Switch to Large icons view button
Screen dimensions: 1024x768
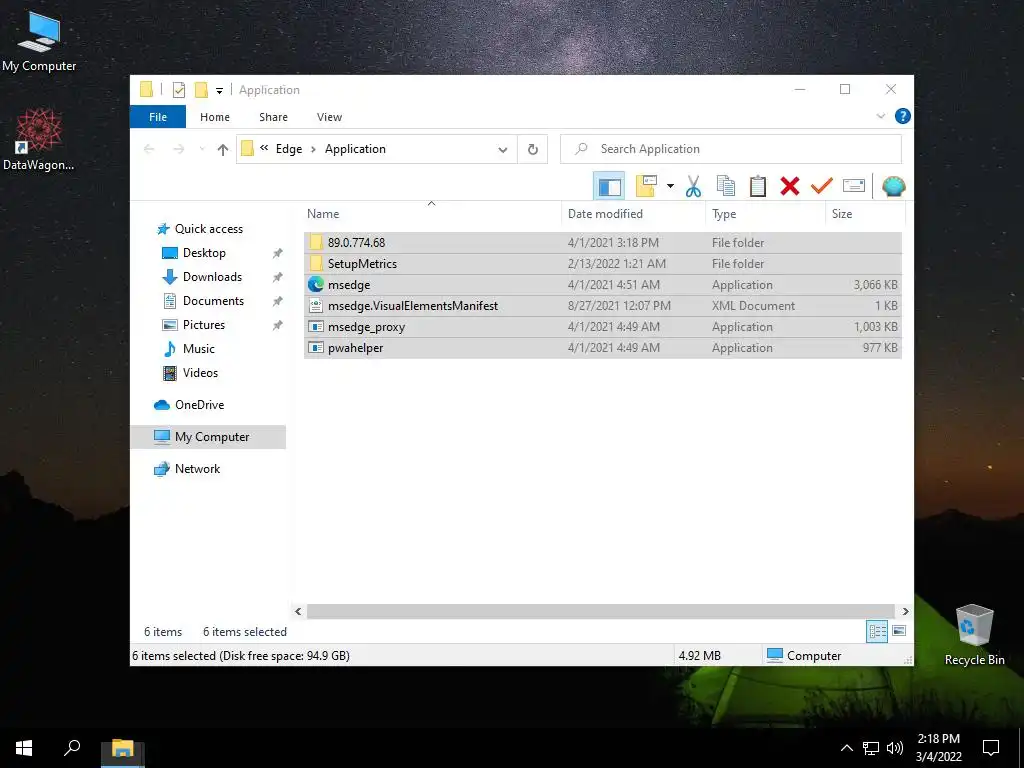pyautogui.click(x=899, y=631)
